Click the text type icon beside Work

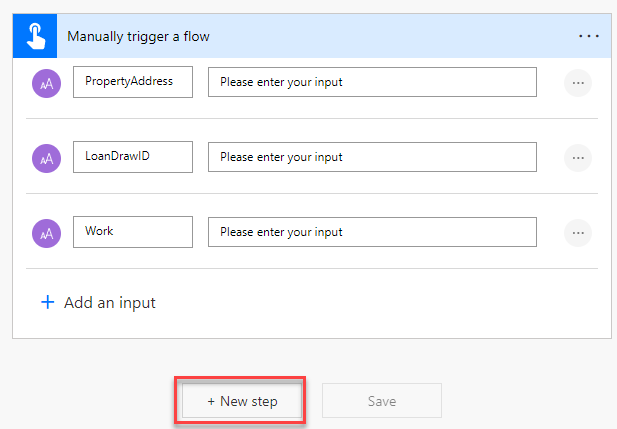46,233
